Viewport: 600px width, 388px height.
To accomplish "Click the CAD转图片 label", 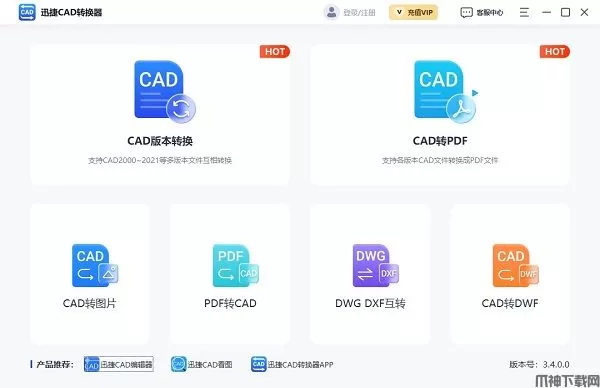I will coord(90,303).
